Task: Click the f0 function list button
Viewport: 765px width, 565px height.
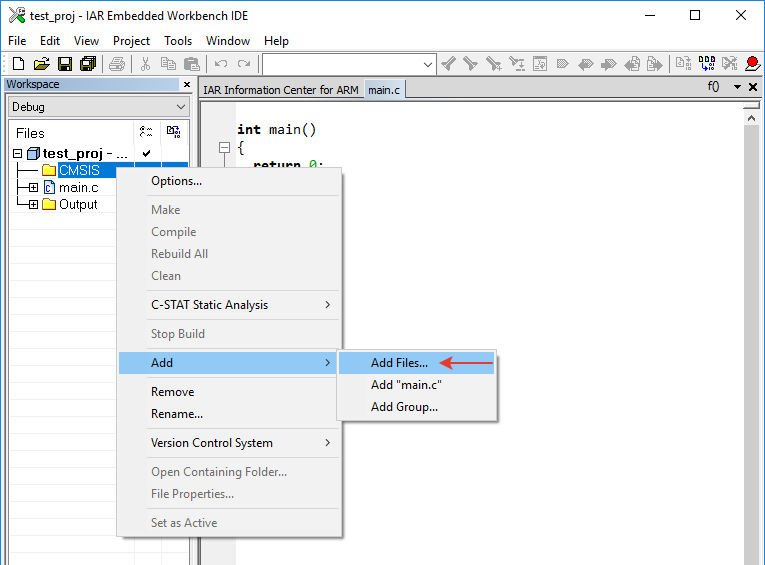Action: 714,87
